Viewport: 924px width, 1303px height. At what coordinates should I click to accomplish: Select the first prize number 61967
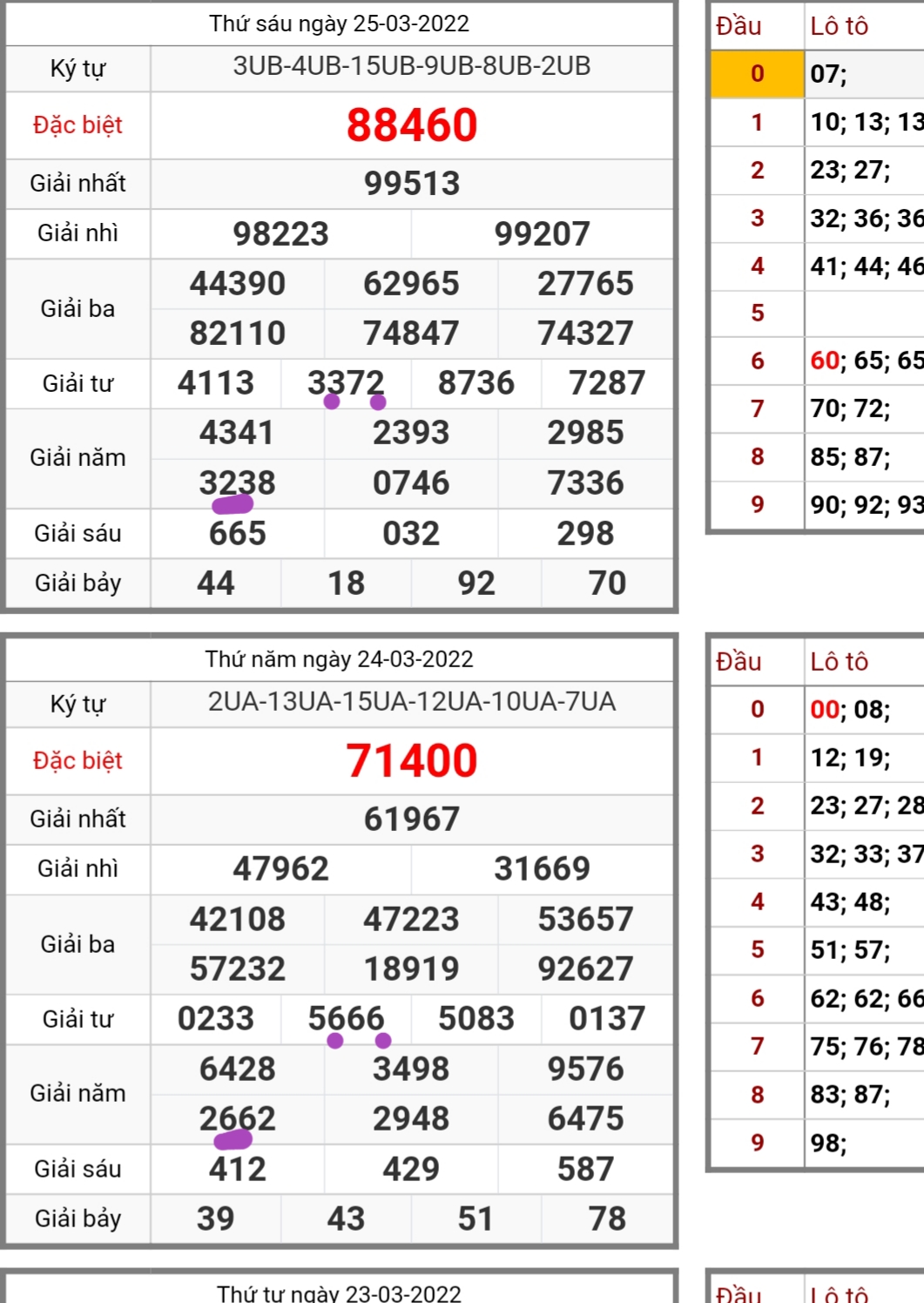click(x=412, y=819)
